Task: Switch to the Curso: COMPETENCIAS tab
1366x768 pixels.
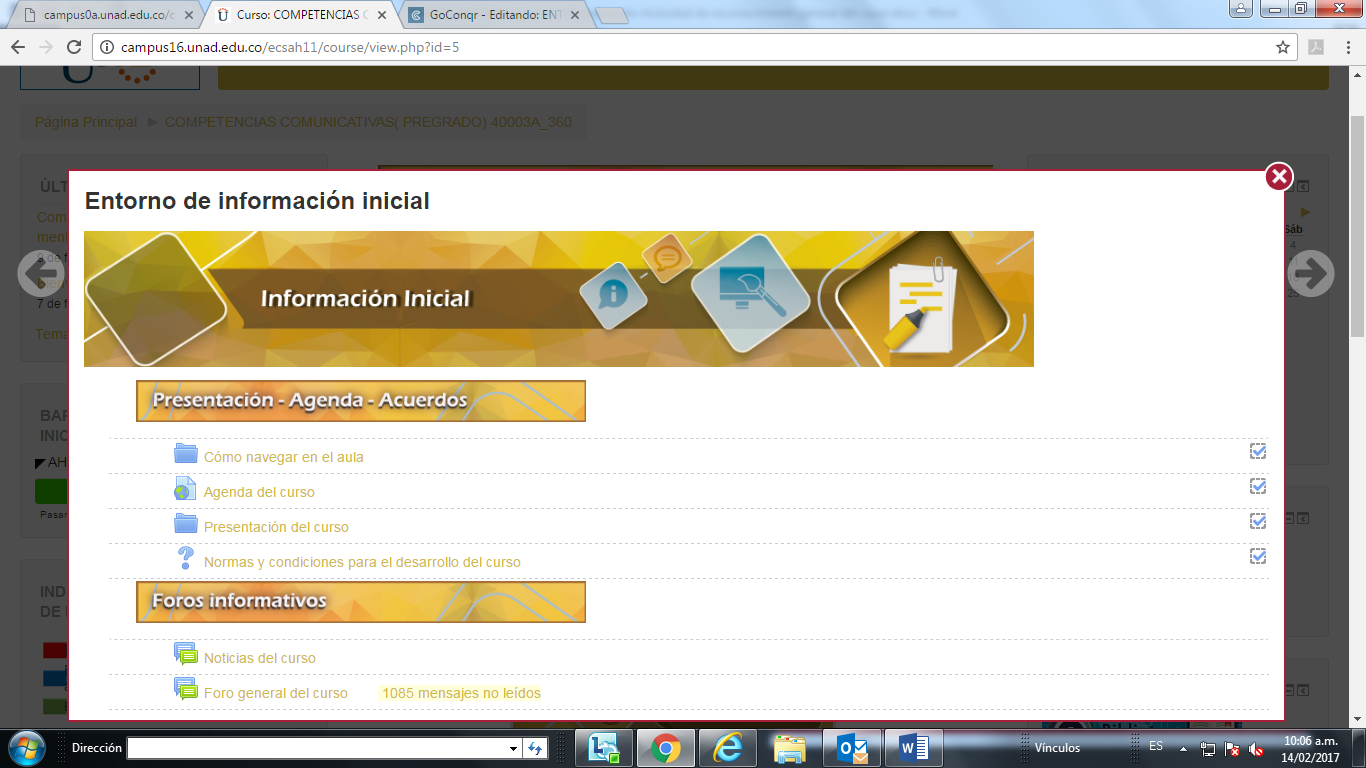Action: pyautogui.click(x=300, y=16)
